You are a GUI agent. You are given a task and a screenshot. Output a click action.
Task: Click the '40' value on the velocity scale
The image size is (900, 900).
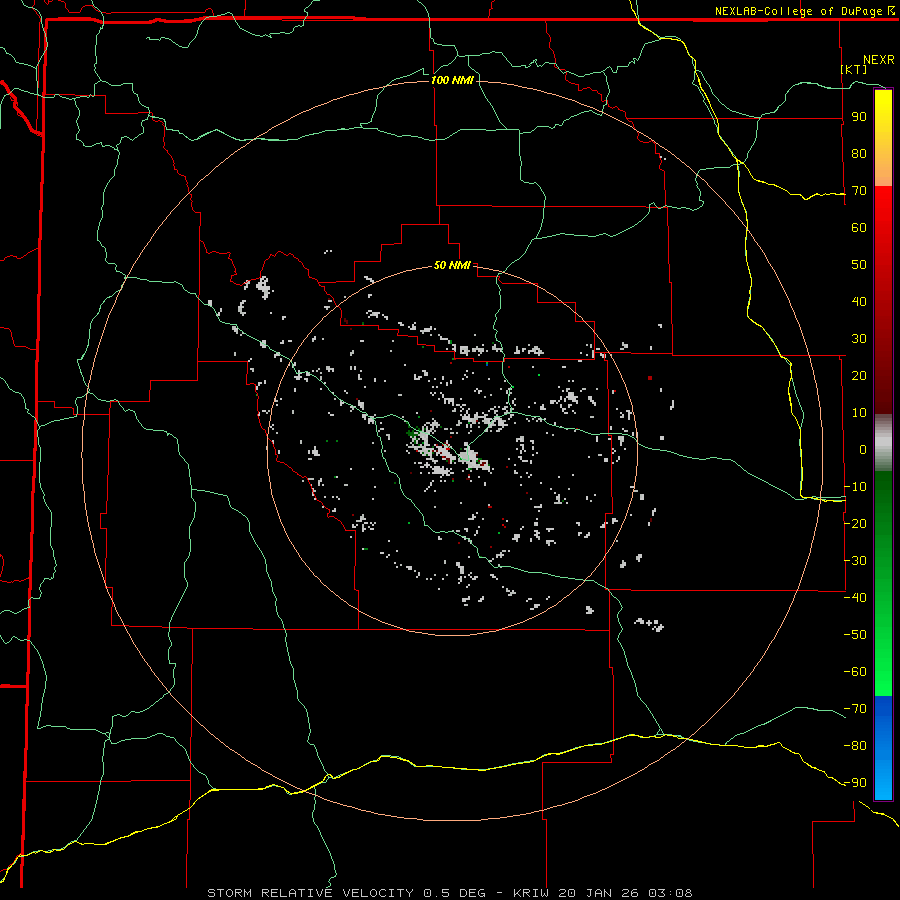pyautogui.click(x=859, y=301)
